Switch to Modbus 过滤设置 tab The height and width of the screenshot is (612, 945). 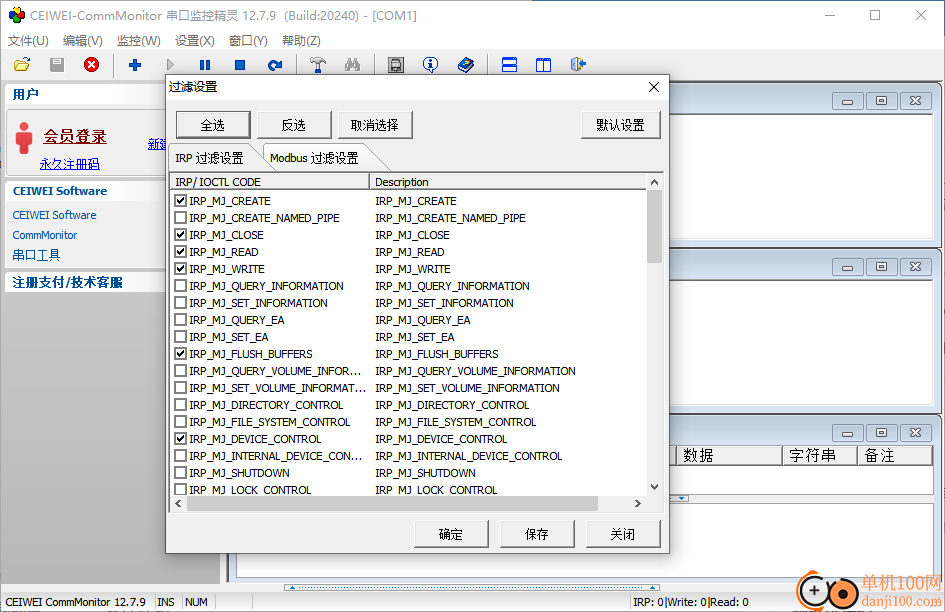314,158
